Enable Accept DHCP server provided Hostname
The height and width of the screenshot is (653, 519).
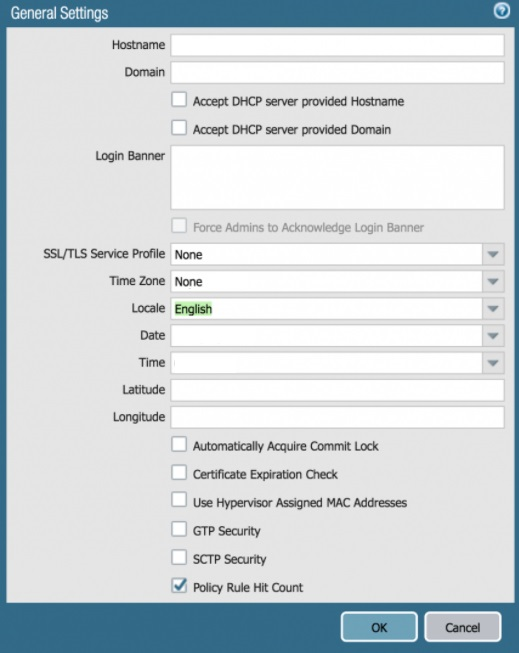coord(179,100)
